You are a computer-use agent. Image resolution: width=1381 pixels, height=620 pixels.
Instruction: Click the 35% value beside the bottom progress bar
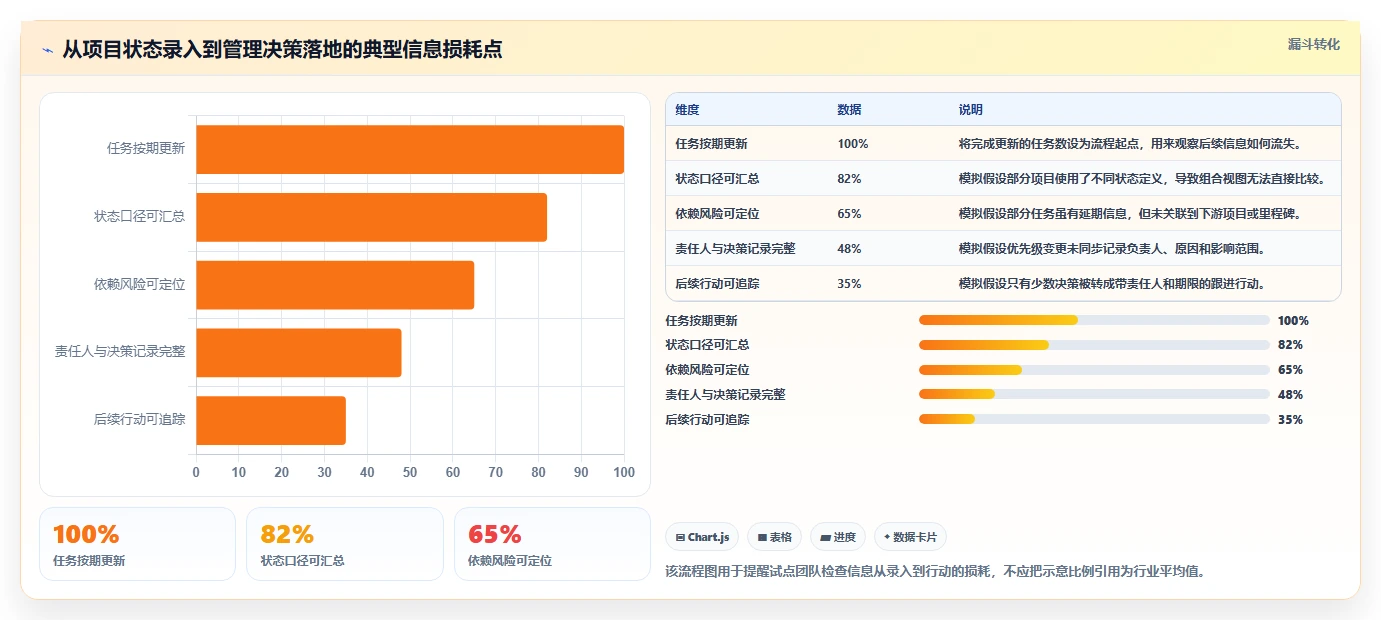1290,420
